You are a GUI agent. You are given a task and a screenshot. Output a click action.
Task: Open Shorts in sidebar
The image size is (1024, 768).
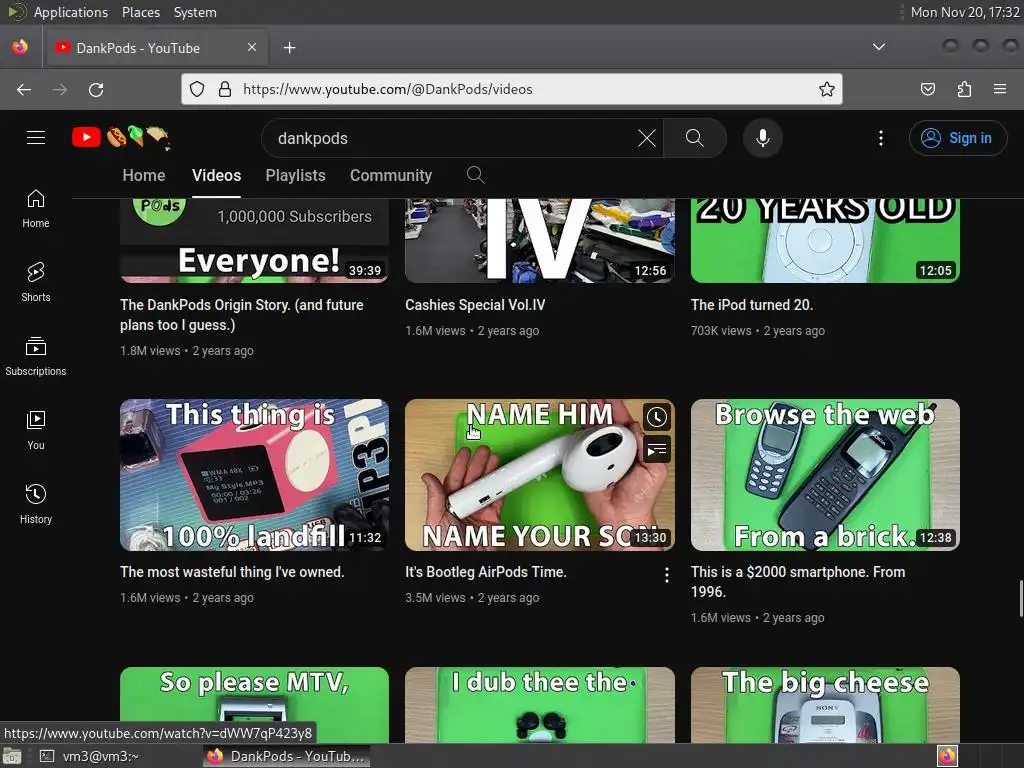pyautogui.click(x=36, y=283)
